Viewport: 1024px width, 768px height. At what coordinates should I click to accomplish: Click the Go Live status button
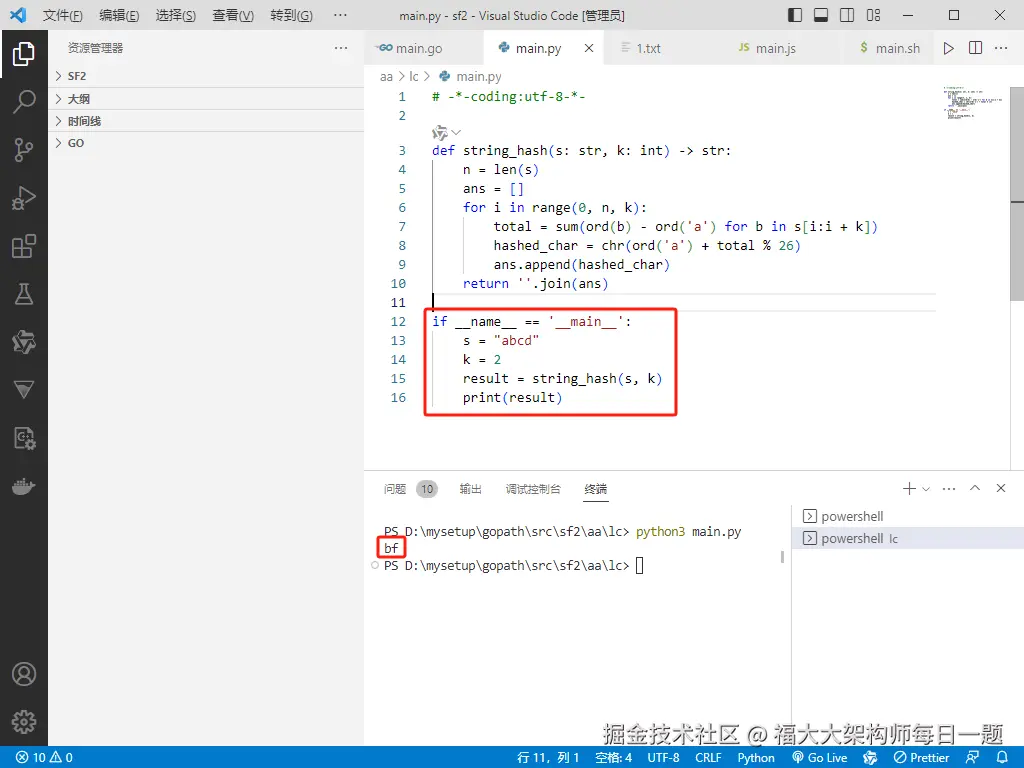pyautogui.click(x=820, y=758)
